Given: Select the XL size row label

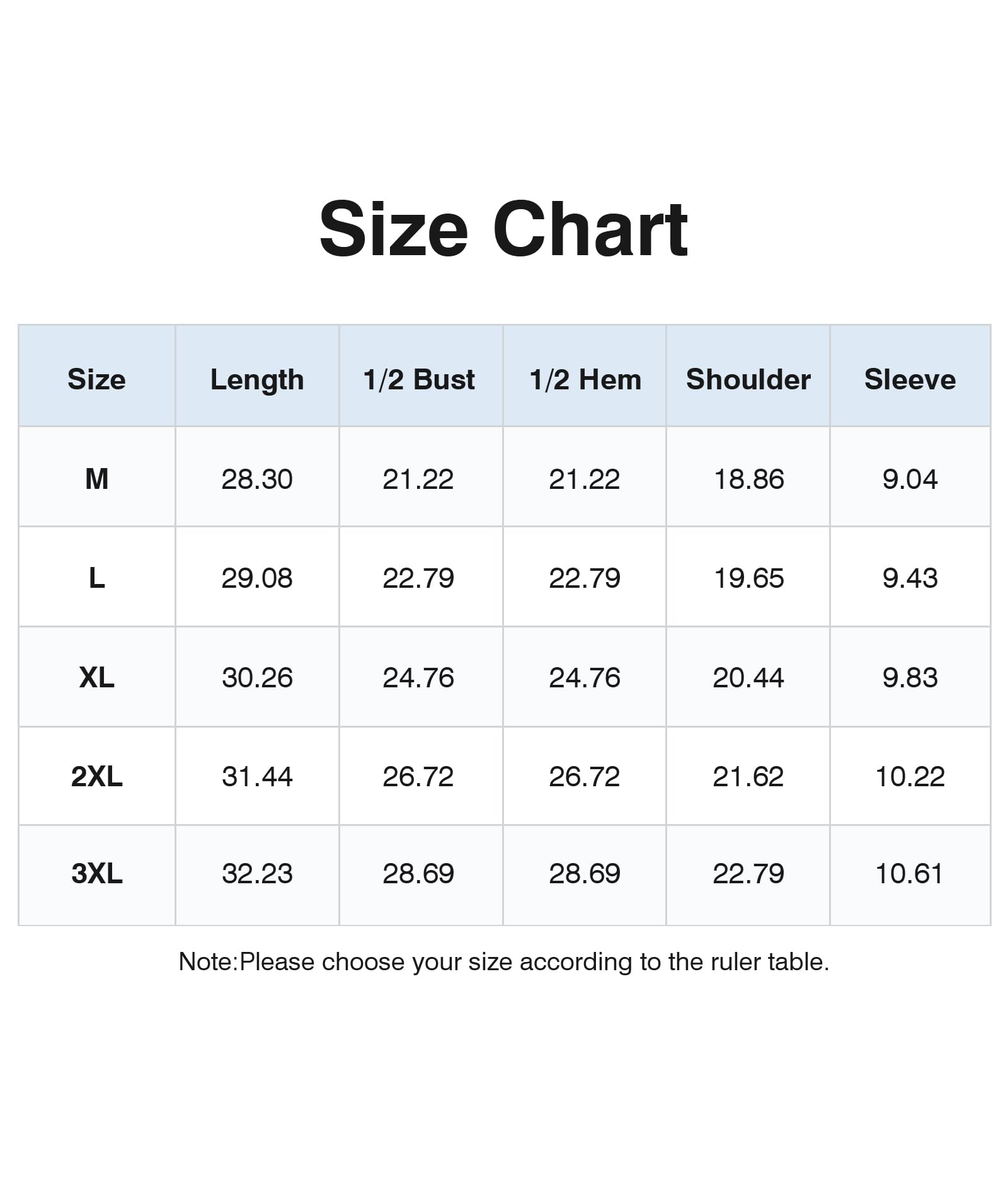Looking at the screenshot, I should (96, 677).
